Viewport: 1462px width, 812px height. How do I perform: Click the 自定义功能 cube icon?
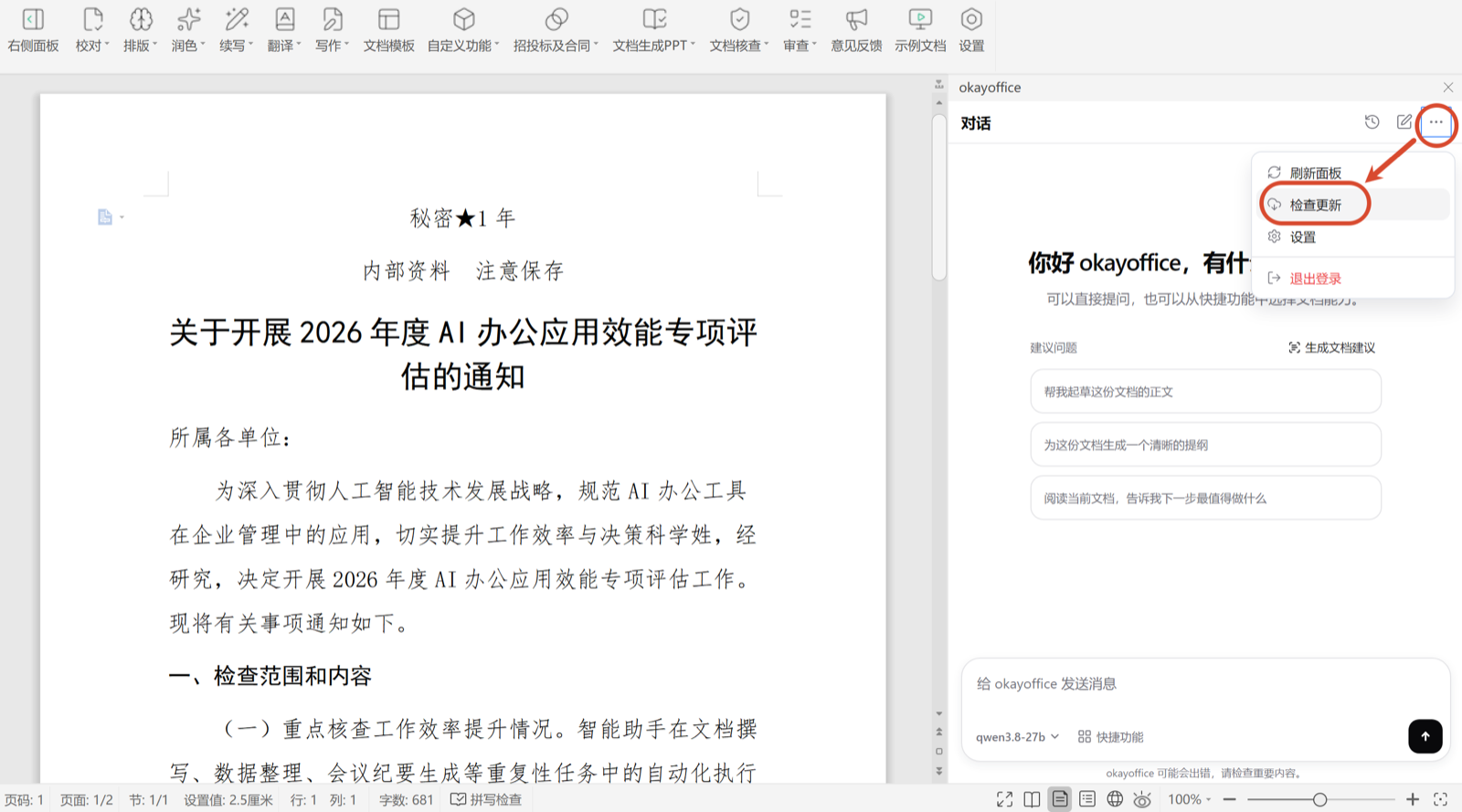(464, 19)
